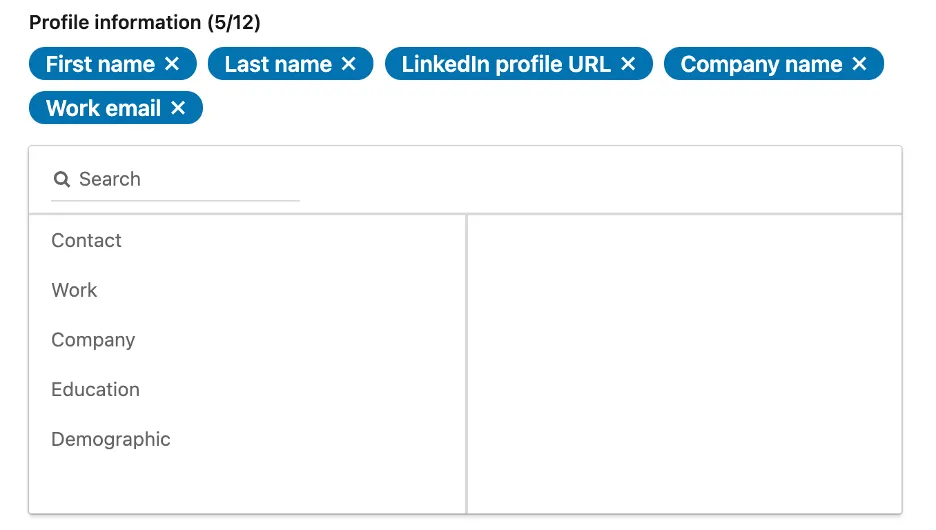Select the Company name chip label
936x530 pixels.
coord(761,64)
